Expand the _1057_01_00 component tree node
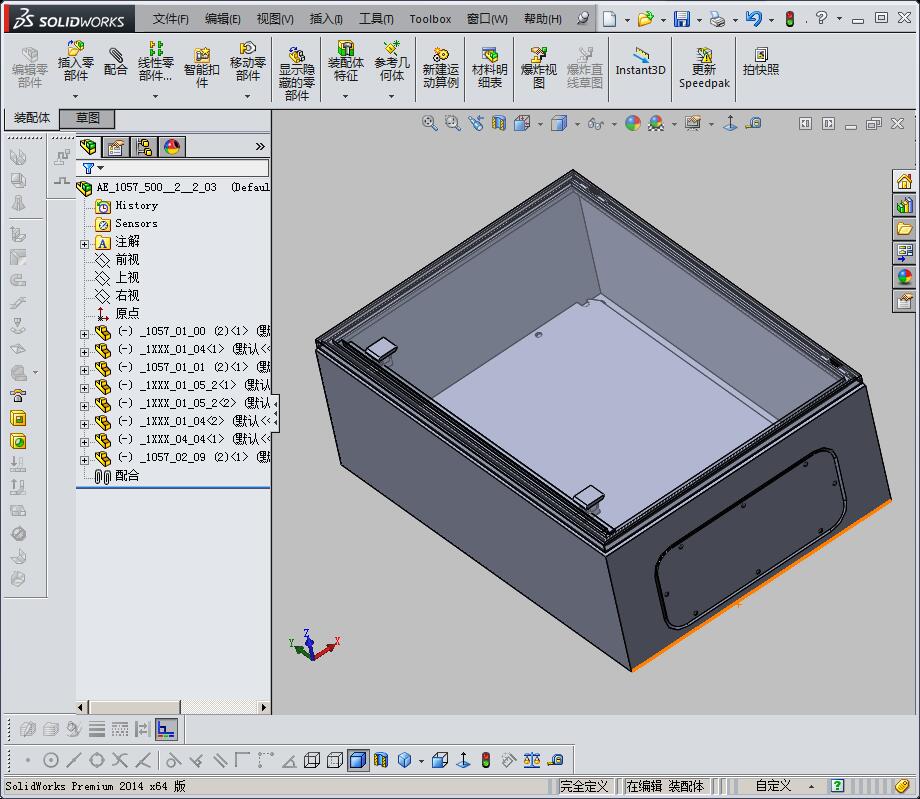 [x=85, y=333]
